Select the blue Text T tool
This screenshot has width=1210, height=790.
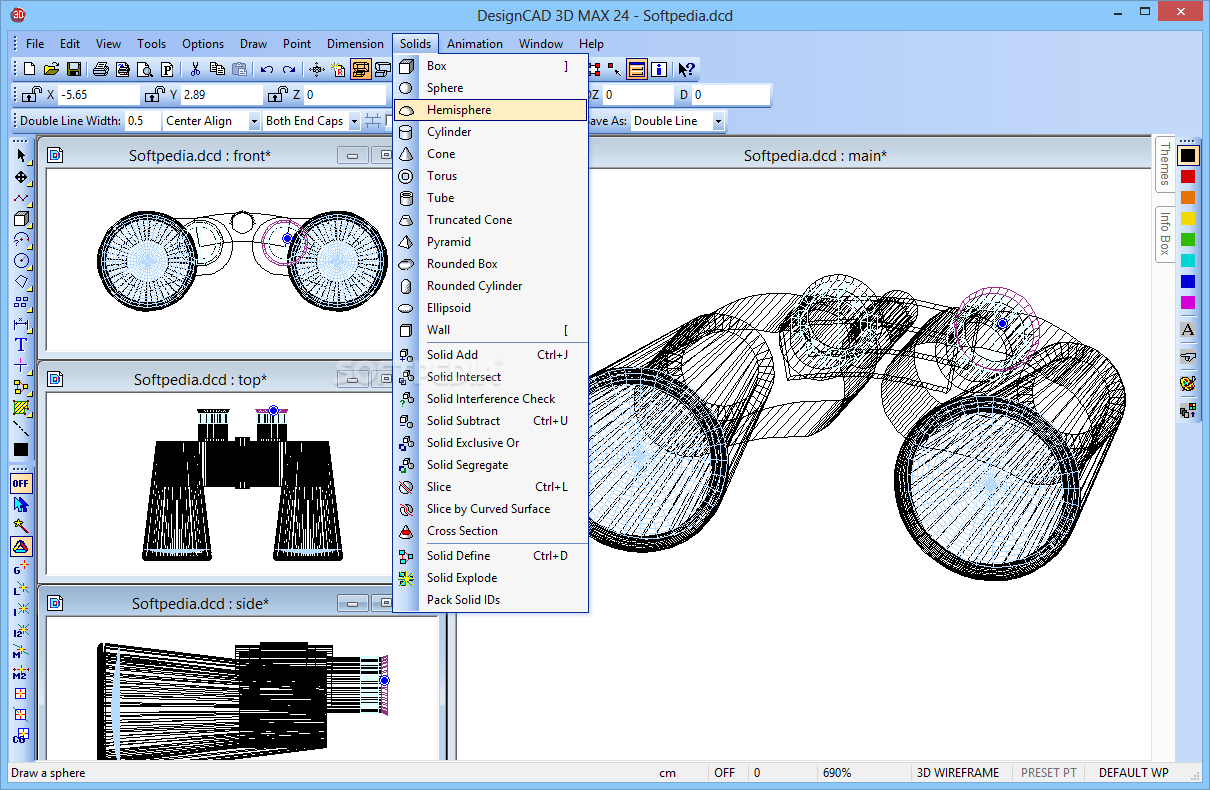[x=21, y=344]
